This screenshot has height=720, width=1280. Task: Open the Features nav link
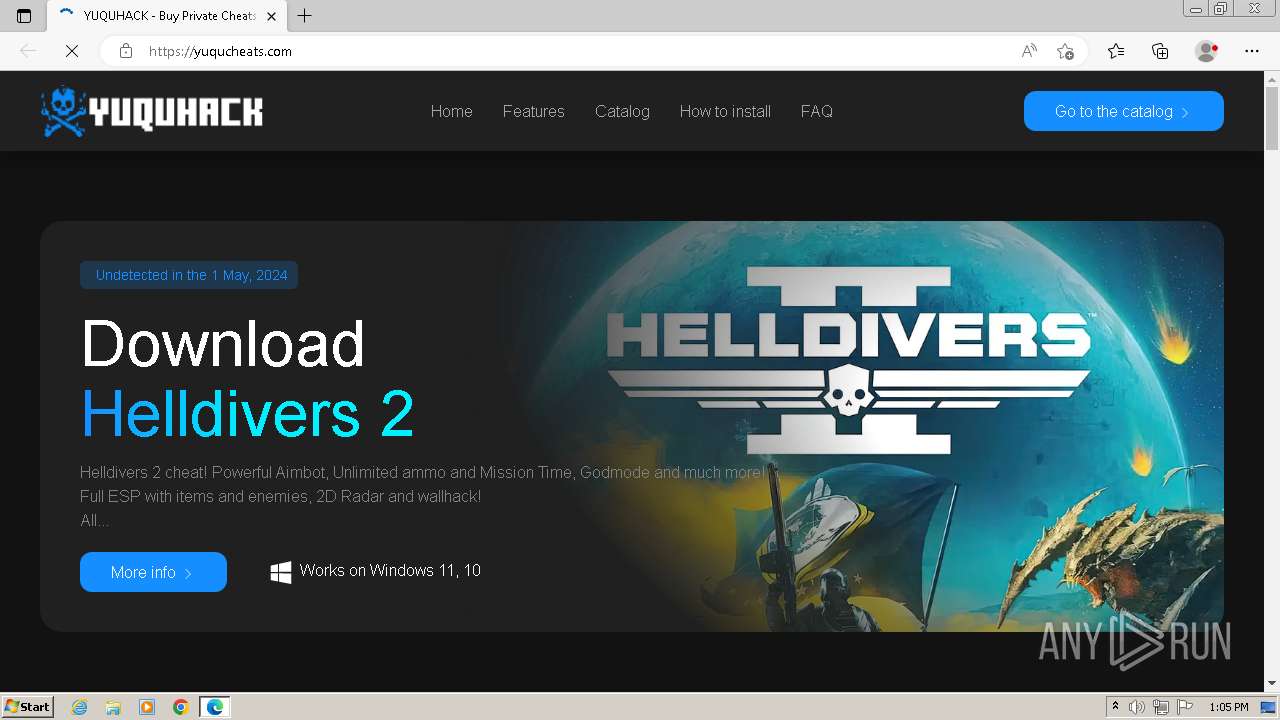point(533,111)
